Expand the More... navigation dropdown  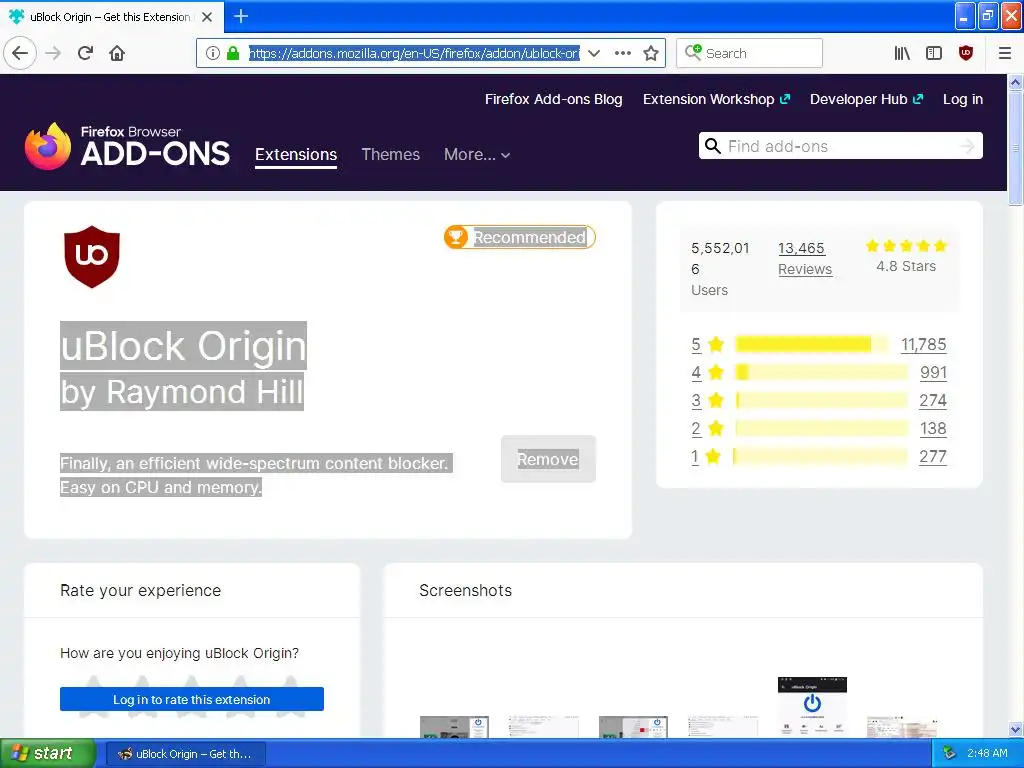click(x=477, y=155)
